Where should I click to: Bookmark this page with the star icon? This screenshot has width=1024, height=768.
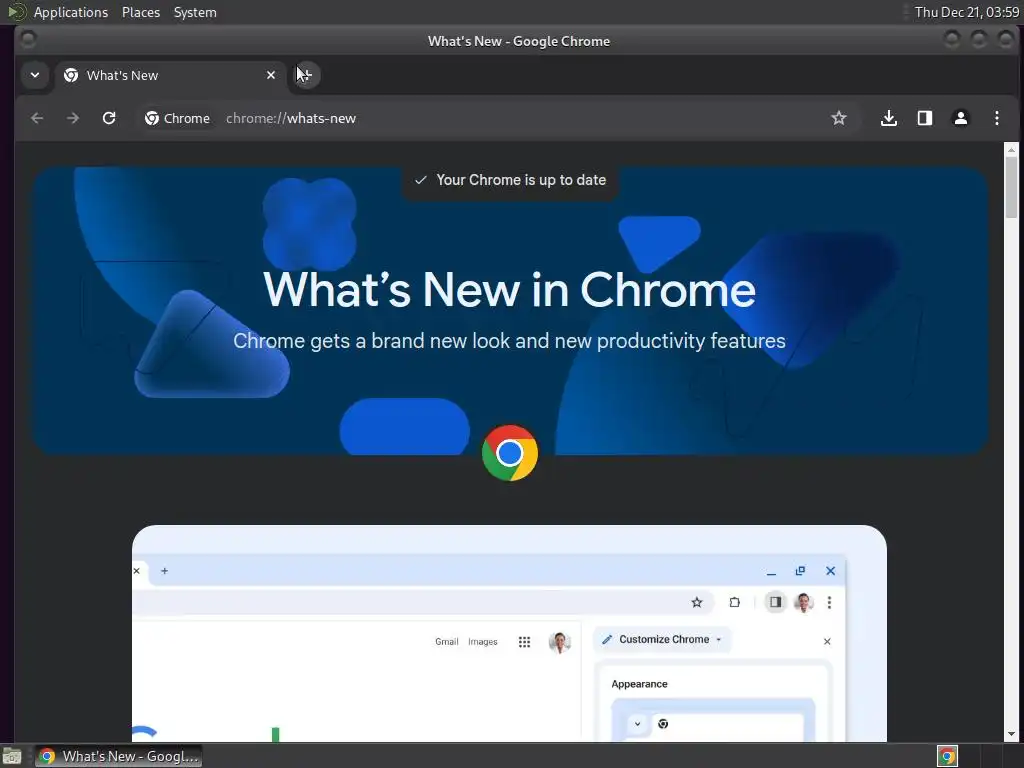tap(839, 118)
